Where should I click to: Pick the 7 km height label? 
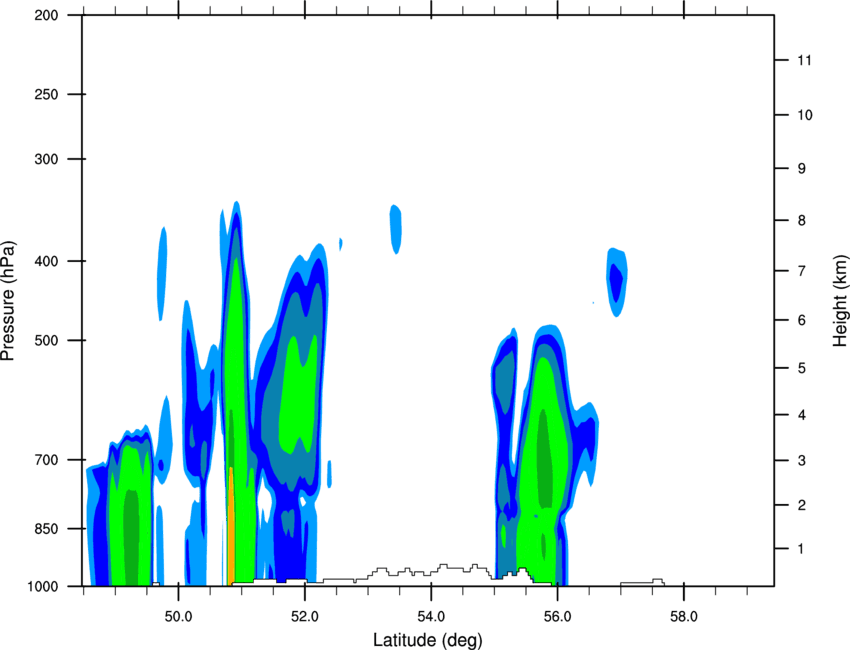coord(801,271)
